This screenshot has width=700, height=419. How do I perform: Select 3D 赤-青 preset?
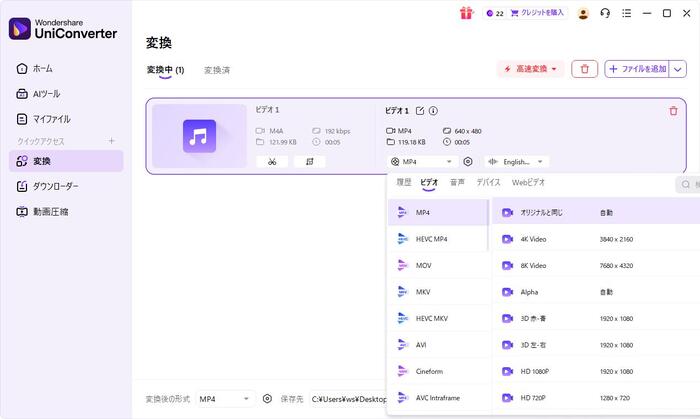(596, 318)
